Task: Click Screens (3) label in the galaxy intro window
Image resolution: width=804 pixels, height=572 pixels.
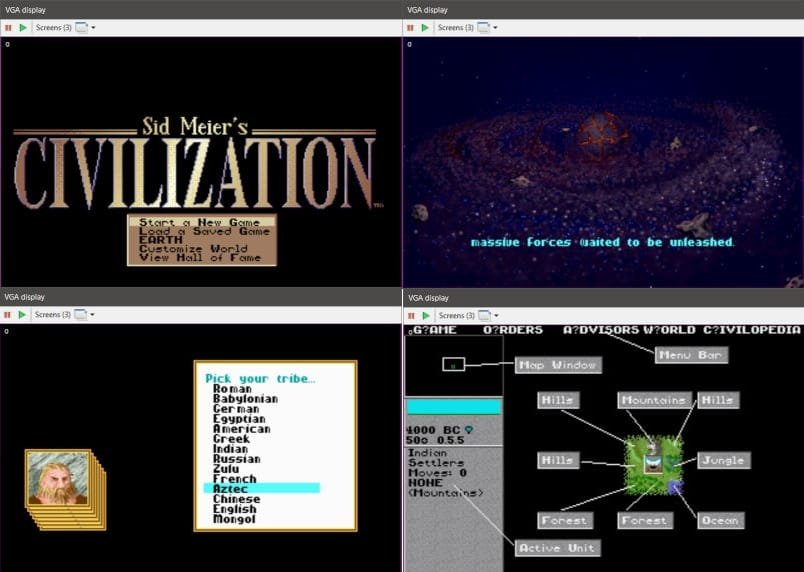Action: (x=456, y=28)
